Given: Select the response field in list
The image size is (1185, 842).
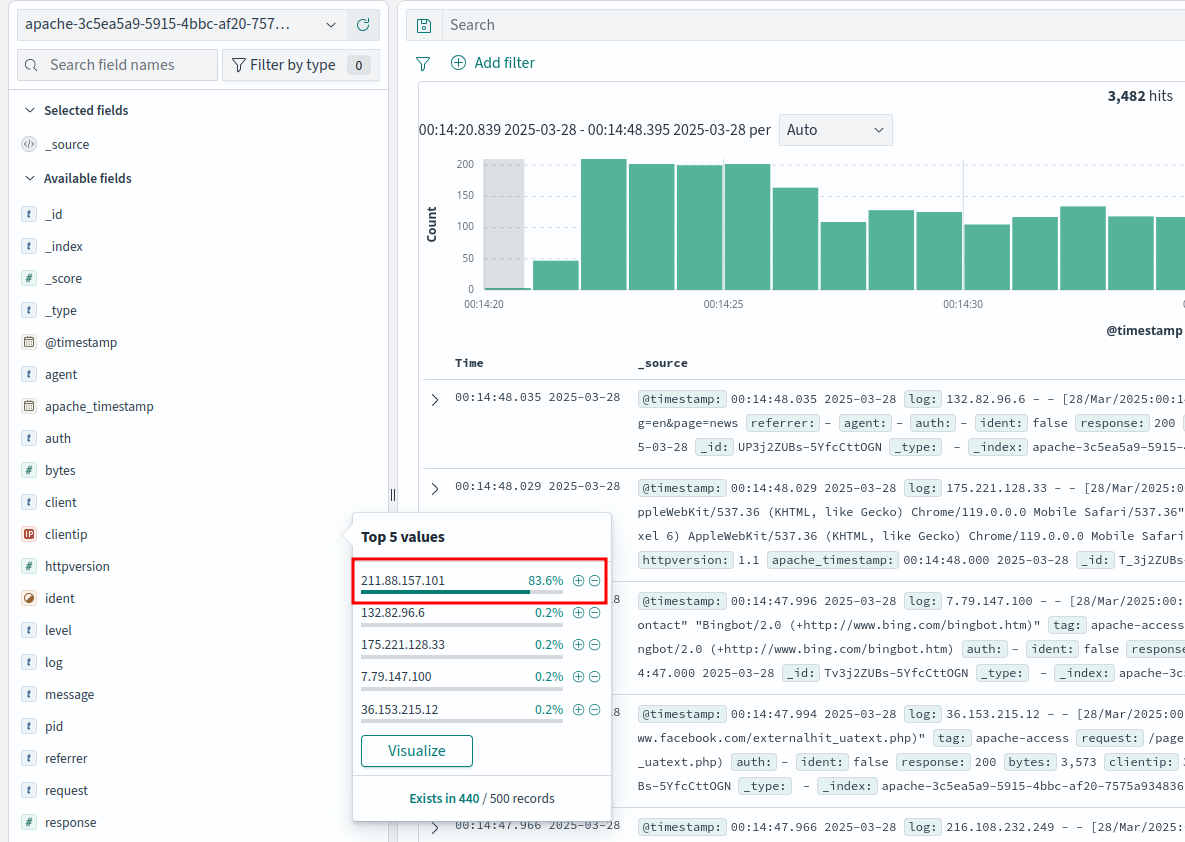Looking at the screenshot, I should 70,823.
